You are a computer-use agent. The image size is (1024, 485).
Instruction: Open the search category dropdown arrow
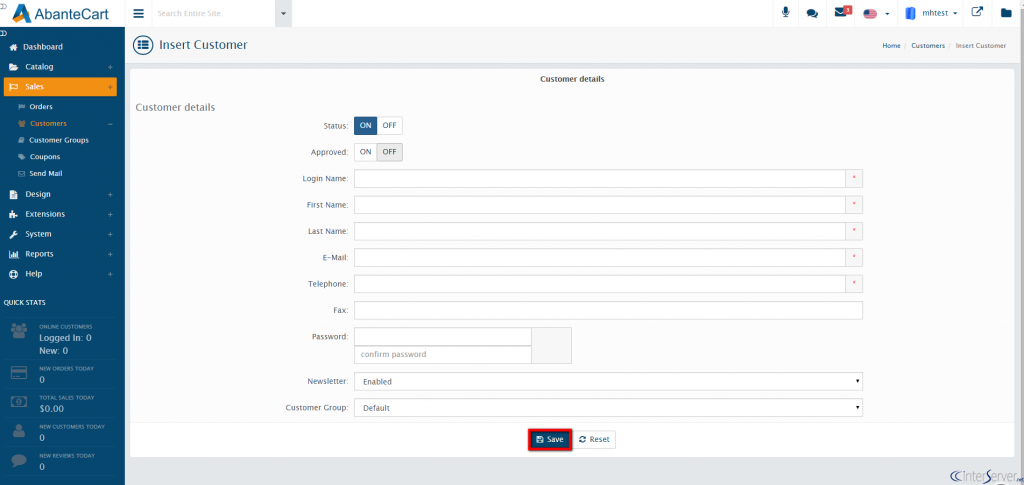(283, 13)
